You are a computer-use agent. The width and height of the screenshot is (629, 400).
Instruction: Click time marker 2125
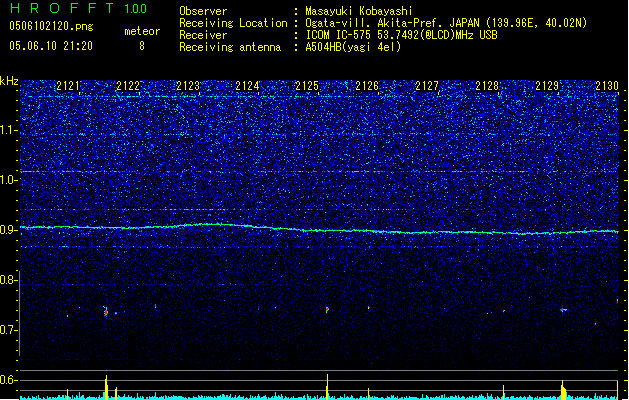[307, 86]
